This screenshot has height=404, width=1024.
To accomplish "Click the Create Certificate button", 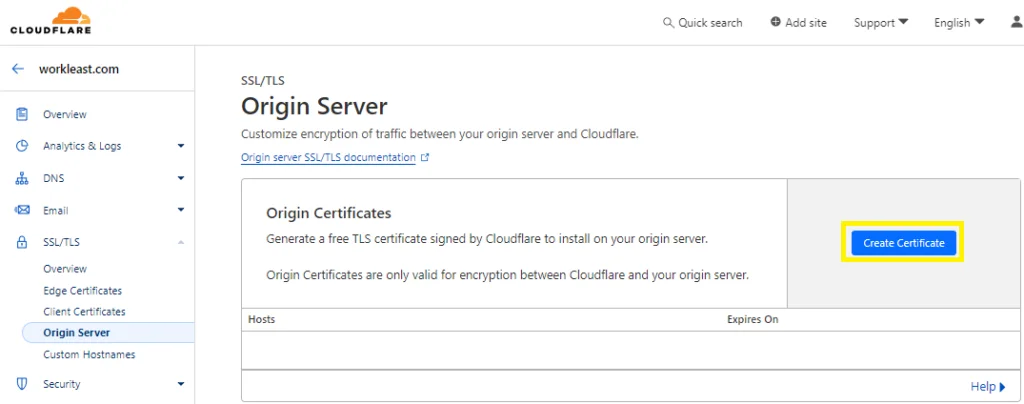I will 903,243.
